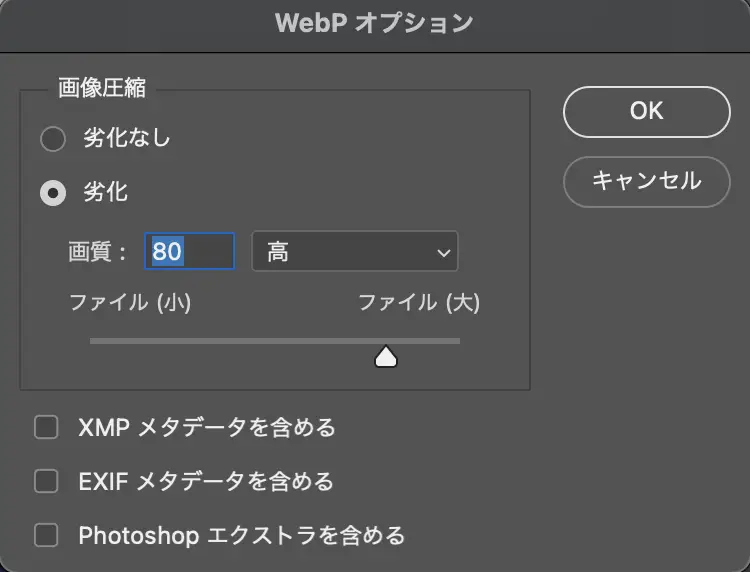The image size is (750, 572).
Task: Click the left end of quality slider track
Action: pyautogui.click(x=93, y=341)
